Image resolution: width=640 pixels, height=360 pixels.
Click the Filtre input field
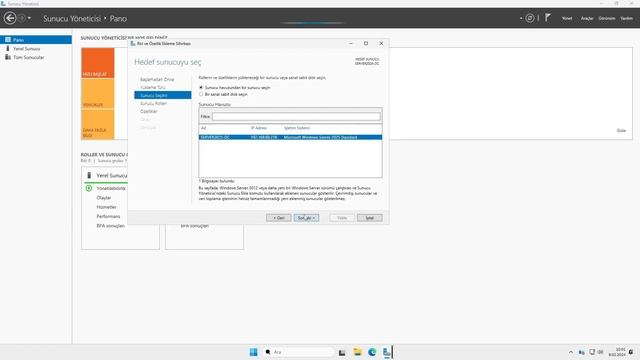[x=296, y=116]
